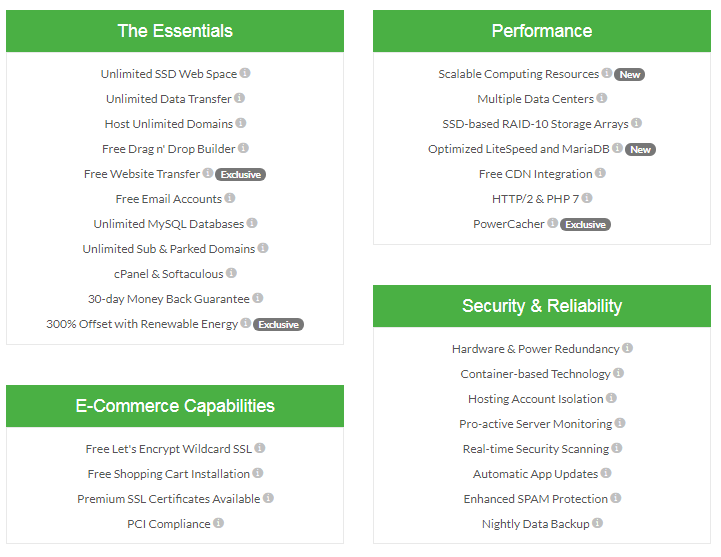
Task: Open info for Hardware & Power Redundancy
Action: point(627,348)
